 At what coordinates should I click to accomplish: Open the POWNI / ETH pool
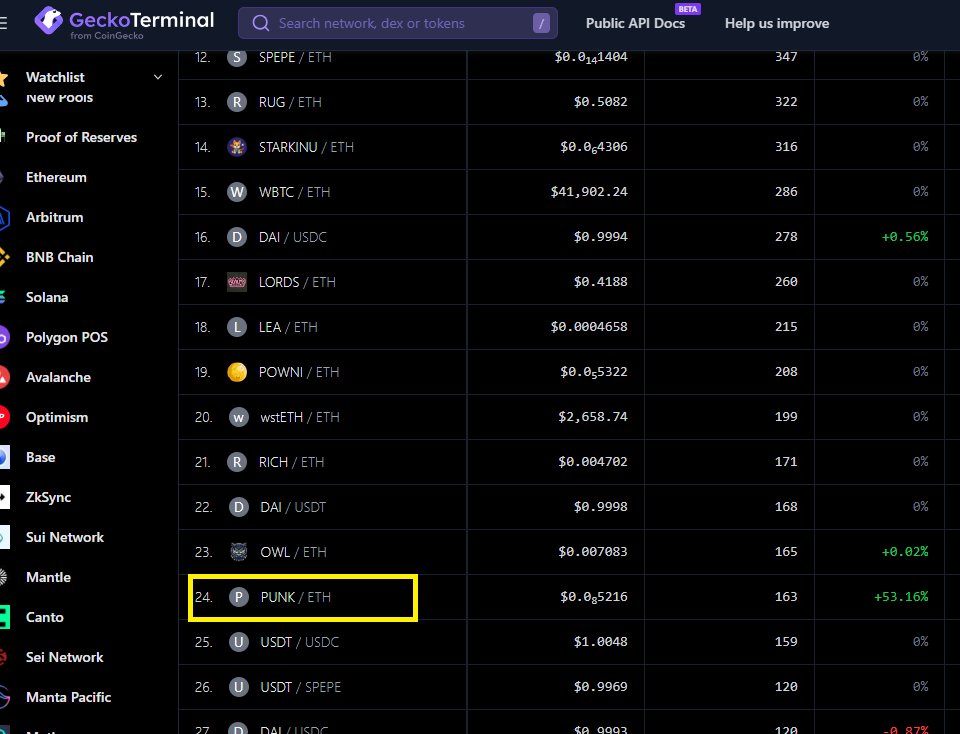click(299, 372)
